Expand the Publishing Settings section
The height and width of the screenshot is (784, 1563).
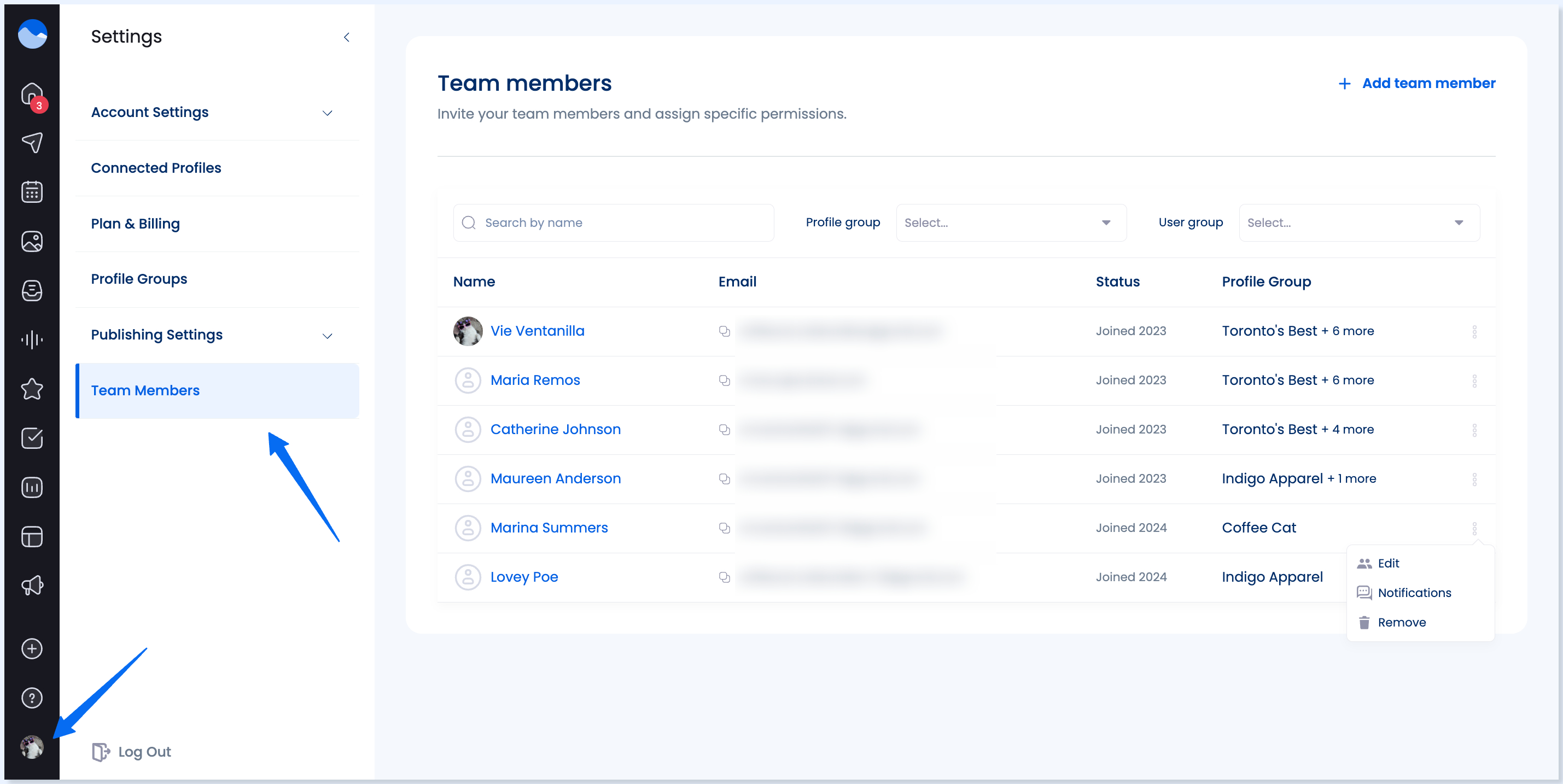click(x=327, y=335)
